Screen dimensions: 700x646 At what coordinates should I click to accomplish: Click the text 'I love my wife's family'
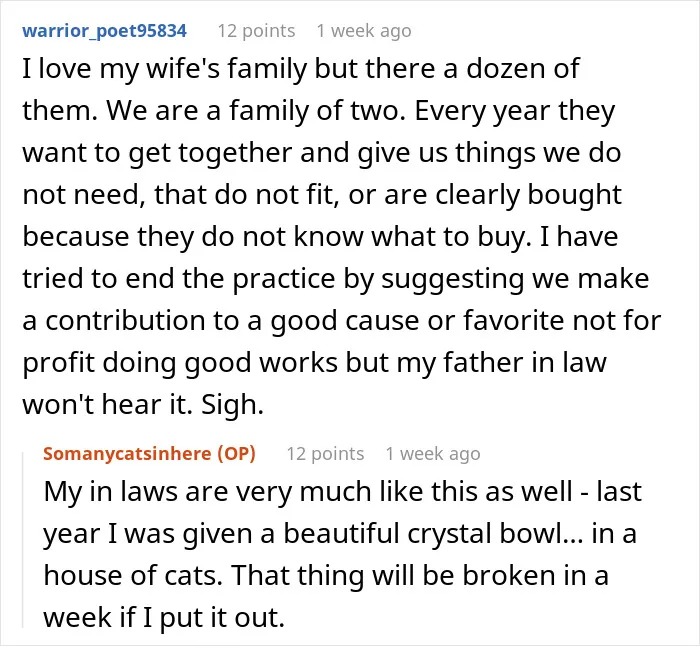[165, 69]
